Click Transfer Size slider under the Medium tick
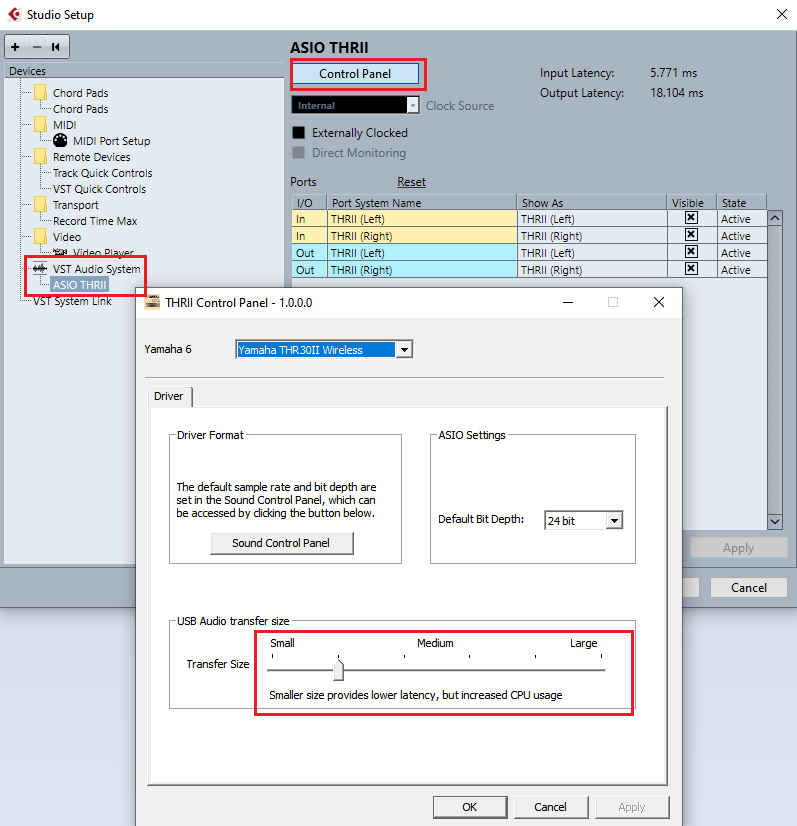 pyautogui.click(x=437, y=670)
